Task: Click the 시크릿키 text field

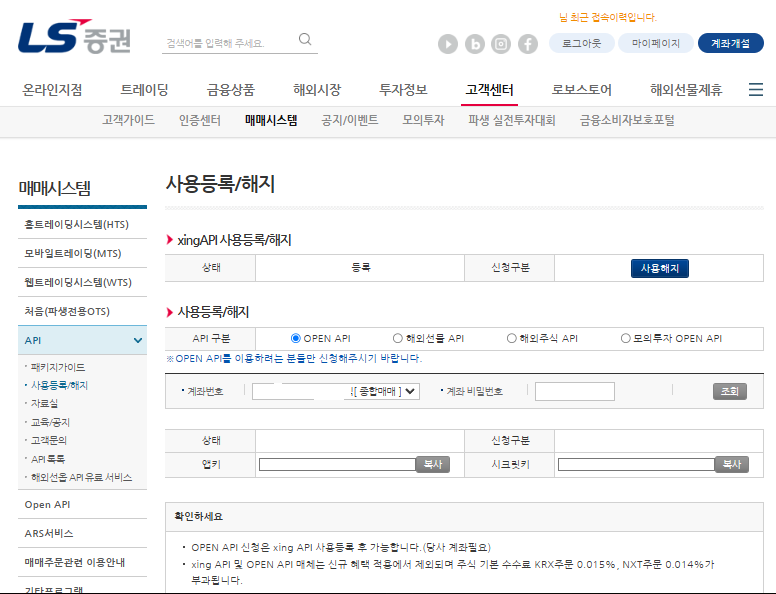Action: [x=636, y=464]
